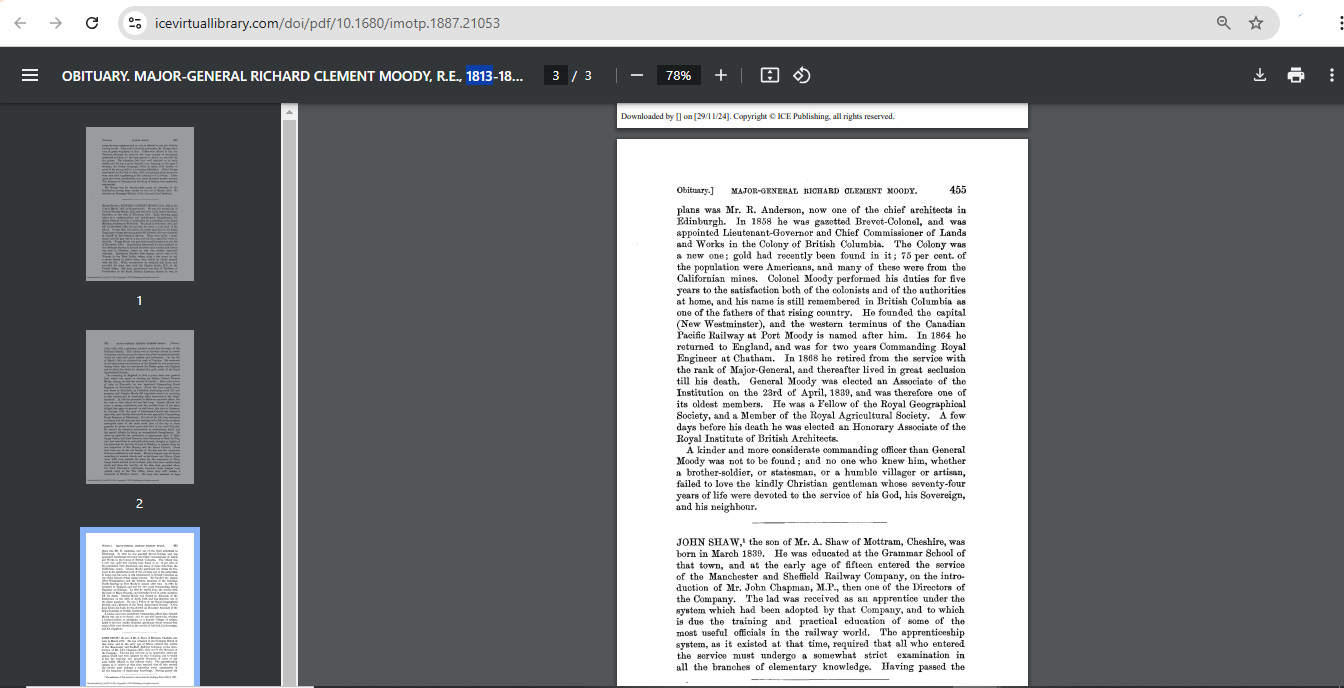The image size is (1344, 688).
Task: Print the PDF document
Action: point(1296,75)
